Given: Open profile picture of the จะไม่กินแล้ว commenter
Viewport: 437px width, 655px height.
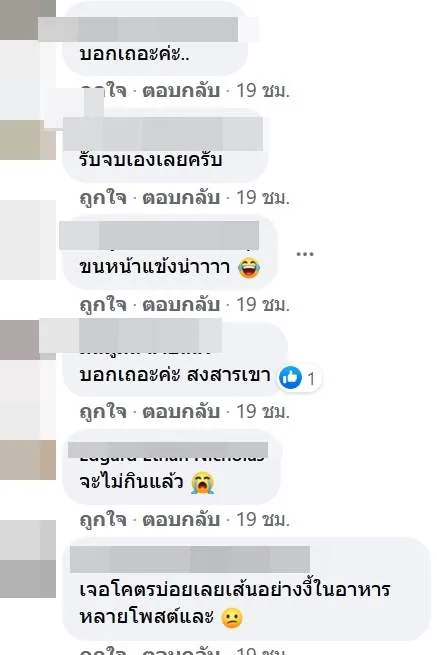Looking at the screenshot, I should tap(28, 459).
